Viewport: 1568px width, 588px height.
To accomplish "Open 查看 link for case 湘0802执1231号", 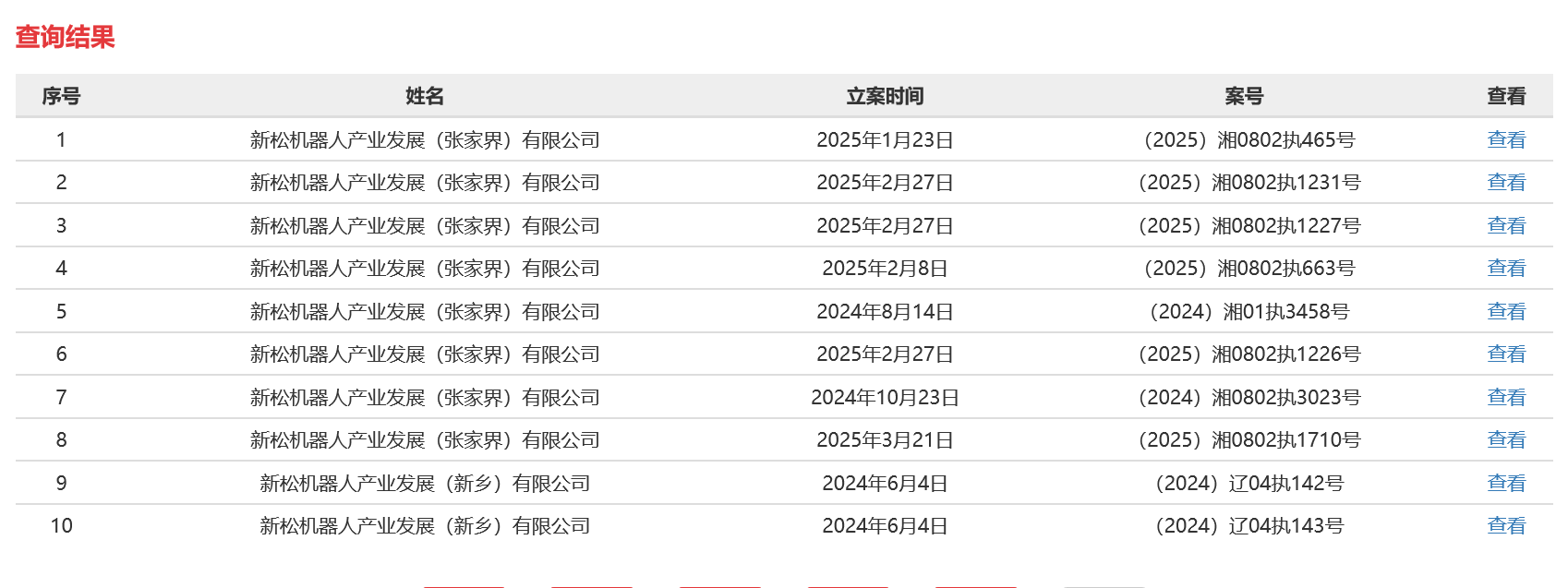I will pyautogui.click(x=1506, y=182).
